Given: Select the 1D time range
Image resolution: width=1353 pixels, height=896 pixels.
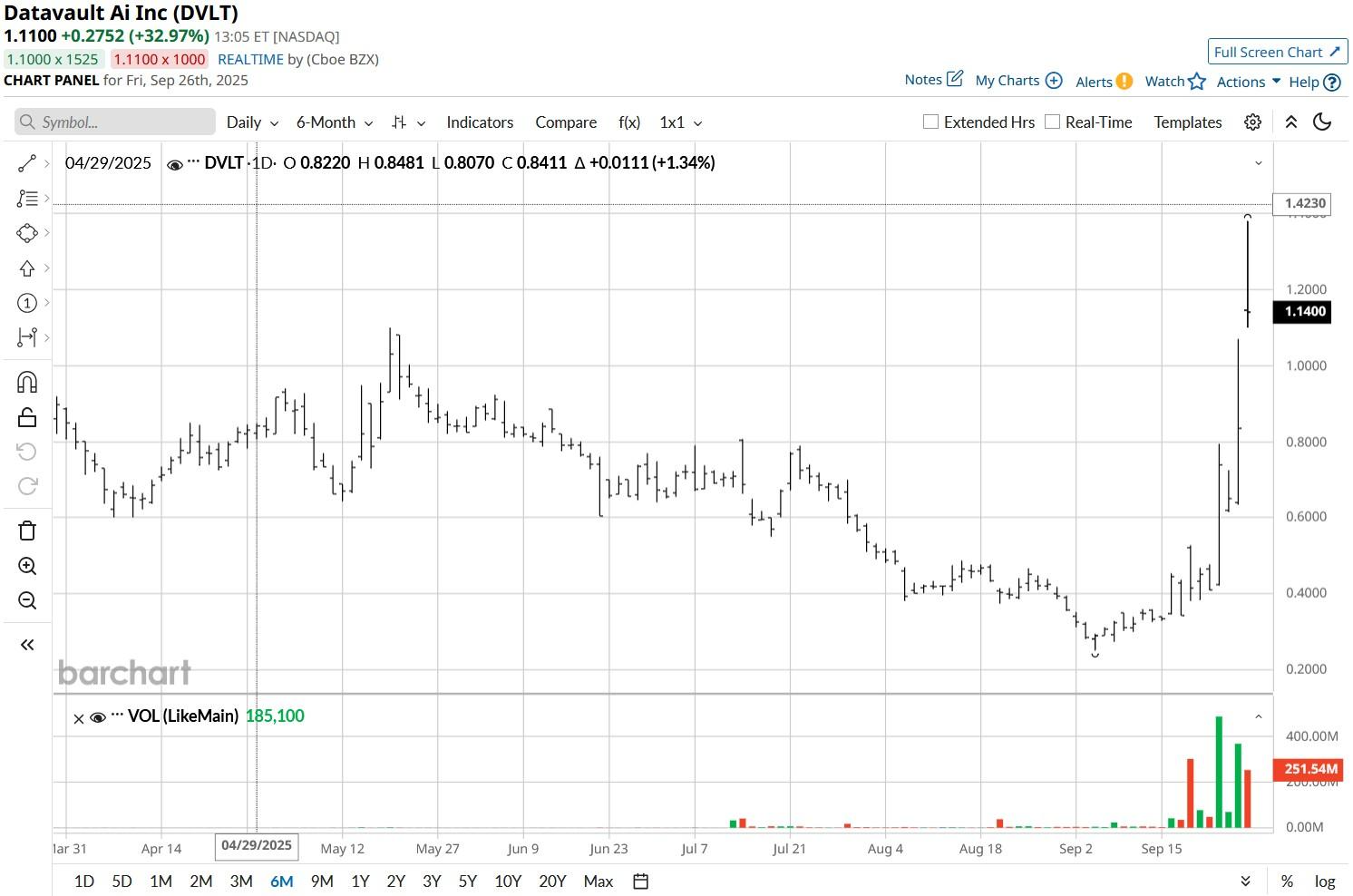Looking at the screenshot, I should (84, 881).
